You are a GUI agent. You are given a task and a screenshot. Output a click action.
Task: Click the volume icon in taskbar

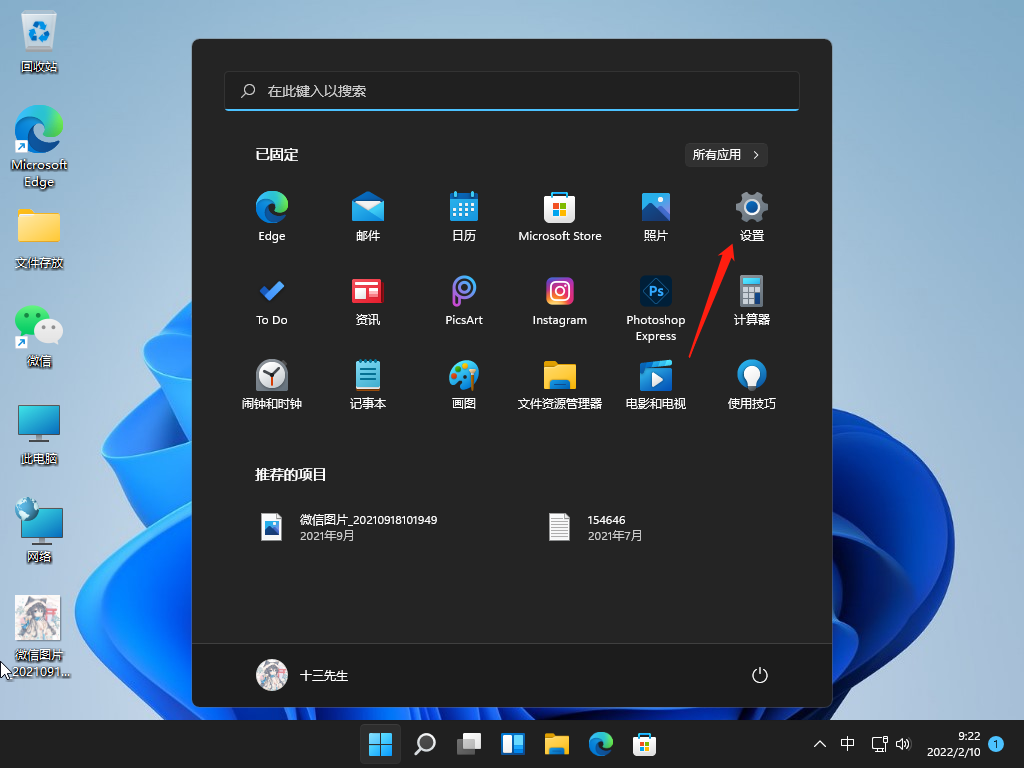[903, 744]
